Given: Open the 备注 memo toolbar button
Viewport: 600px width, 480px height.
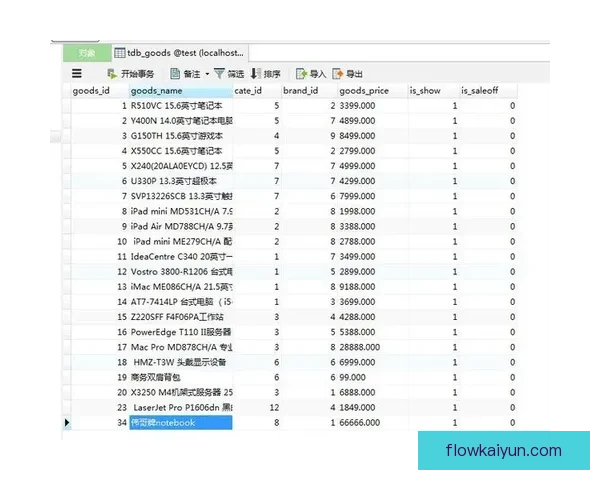Looking at the screenshot, I should click(185, 74).
